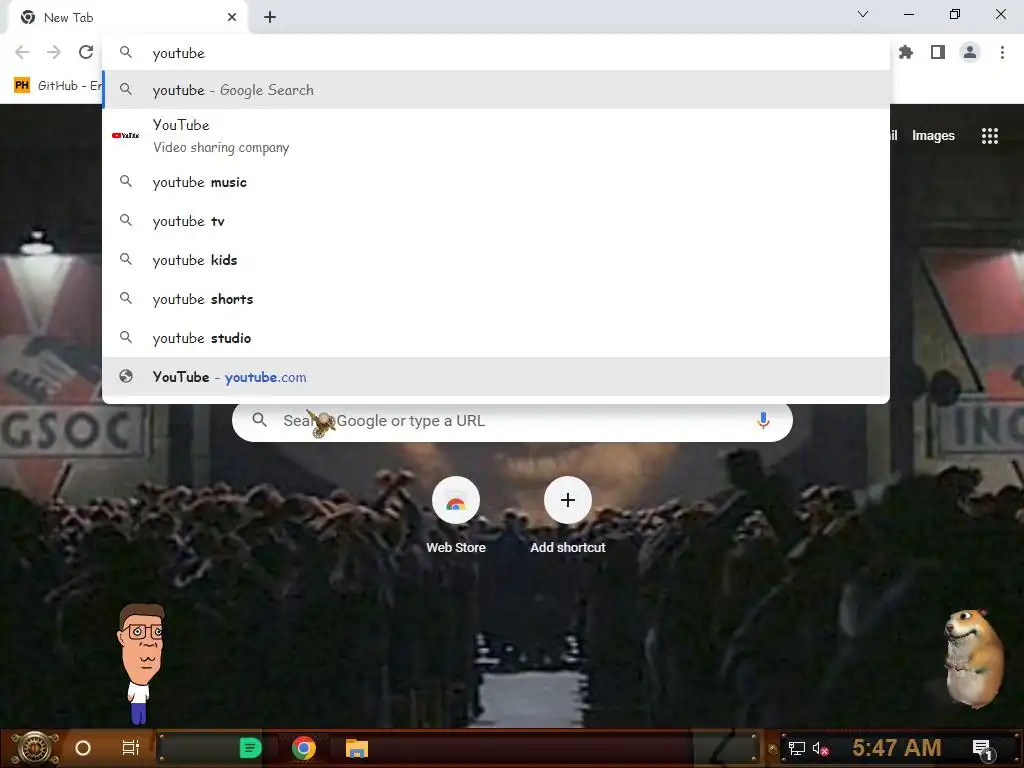This screenshot has height=768, width=1024.
Task: Click the Chrome icon on the taskbar
Action: coord(304,748)
